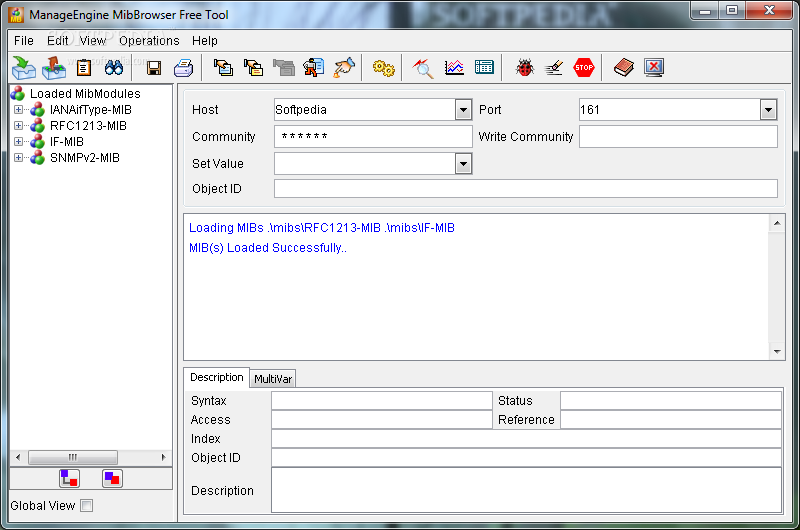Save results using floppy disk icon
This screenshot has height=530, width=800.
pyautogui.click(x=154, y=68)
